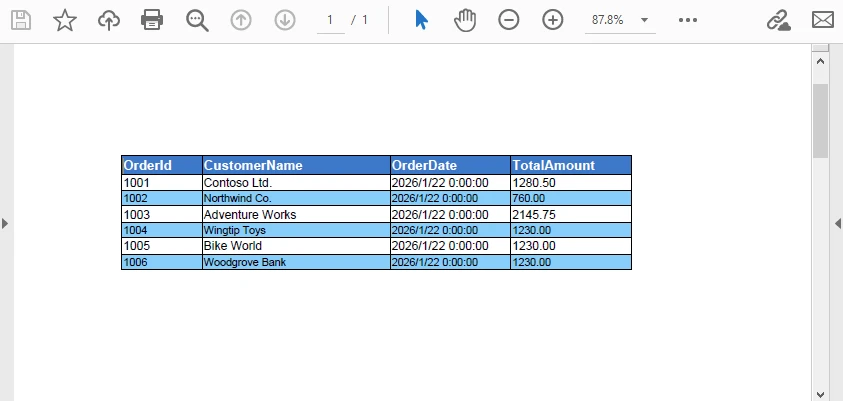The image size is (843, 401).
Task: Click the Contoso Ltd. customer cell
Action: point(296,183)
